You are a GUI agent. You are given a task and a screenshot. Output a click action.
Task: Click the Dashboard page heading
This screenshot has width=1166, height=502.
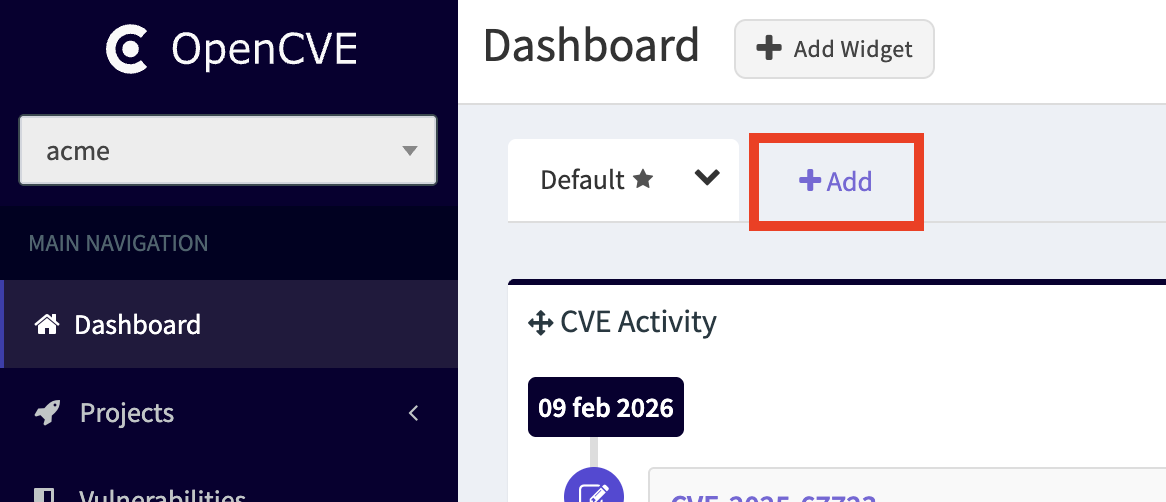coord(591,47)
